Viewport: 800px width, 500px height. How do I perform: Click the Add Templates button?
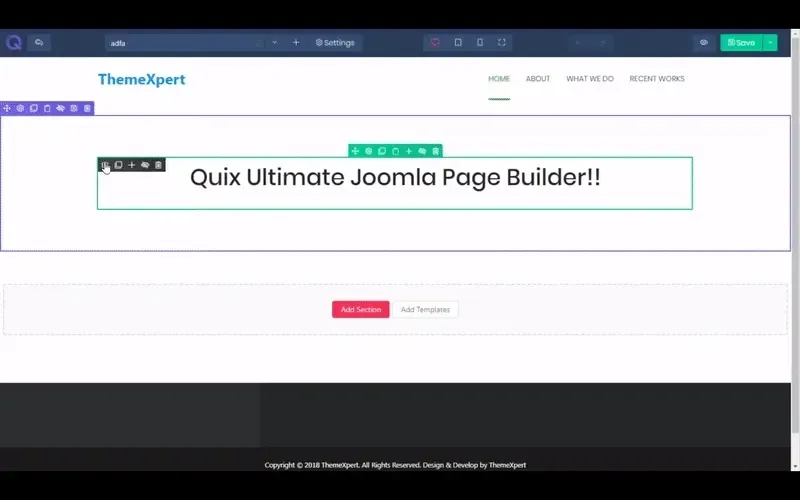coord(425,309)
